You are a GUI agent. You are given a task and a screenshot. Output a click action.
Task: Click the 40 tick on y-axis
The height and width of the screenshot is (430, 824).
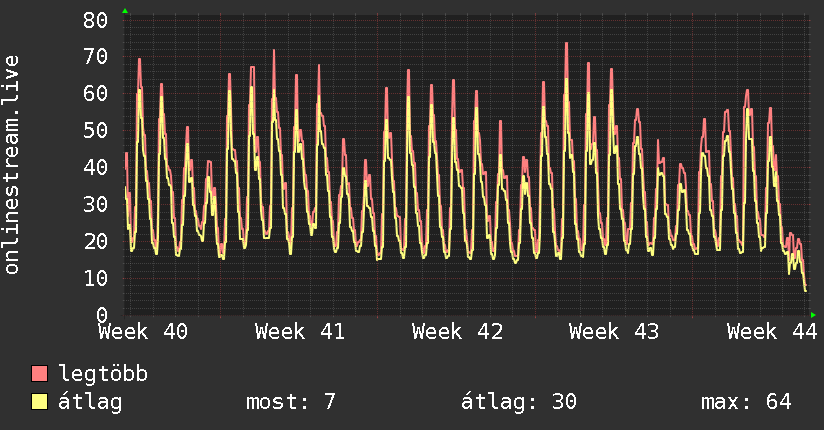click(96, 167)
